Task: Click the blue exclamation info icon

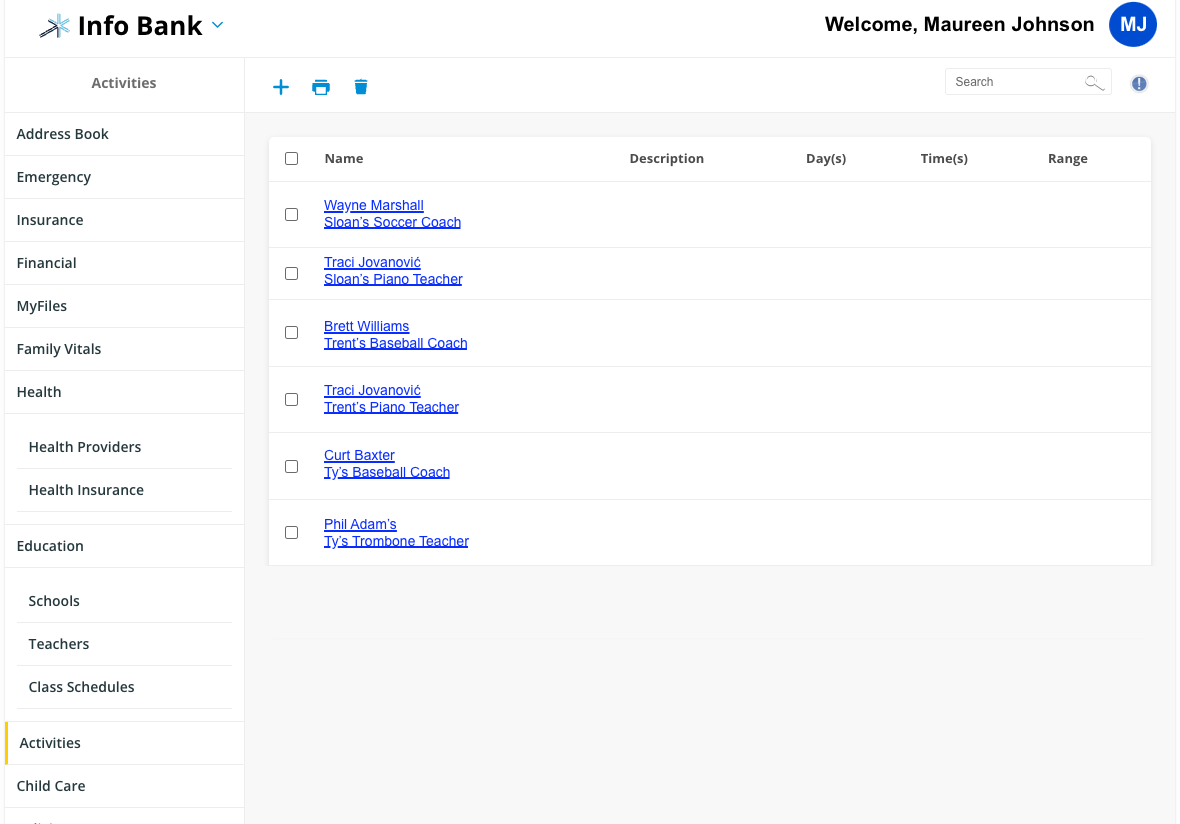Action: tap(1139, 84)
